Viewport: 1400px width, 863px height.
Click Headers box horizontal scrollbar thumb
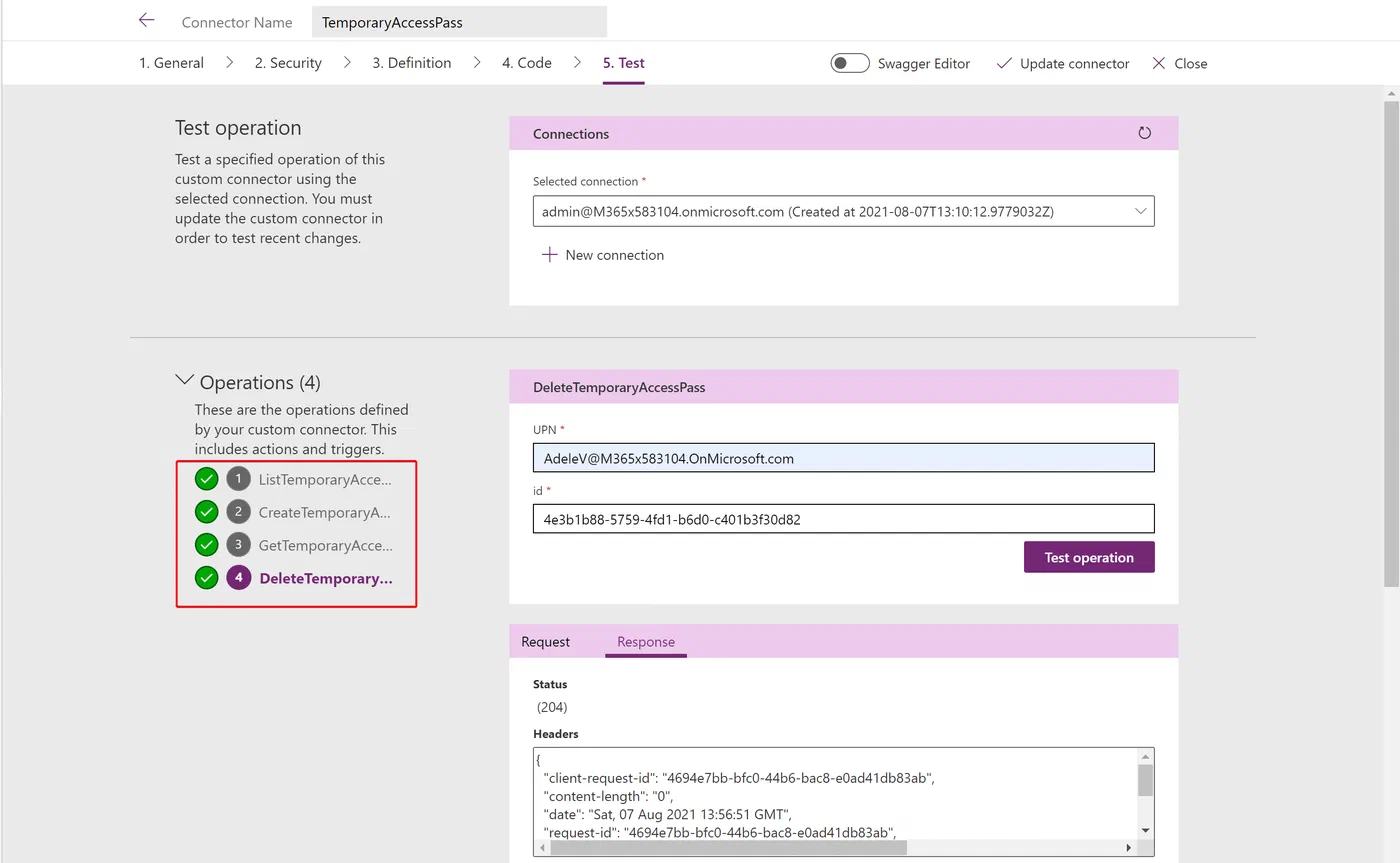click(728, 847)
